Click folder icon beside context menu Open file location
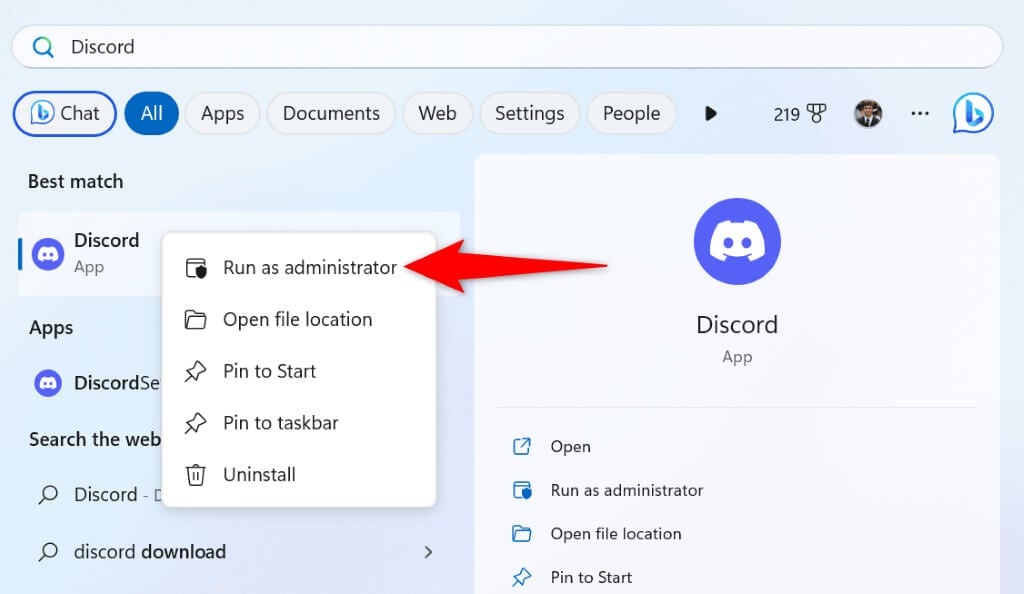Viewport: 1024px width, 594px height. 195,319
